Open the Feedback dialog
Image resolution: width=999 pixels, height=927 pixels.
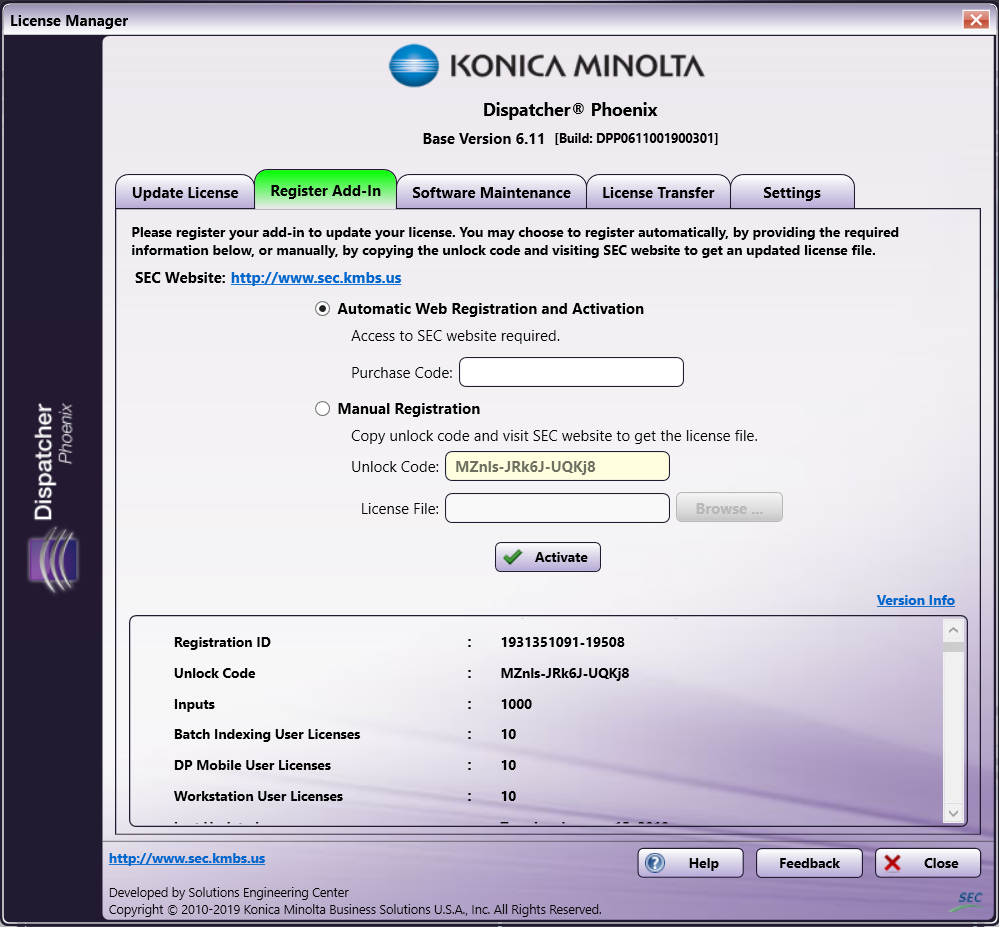[x=809, y=863]
